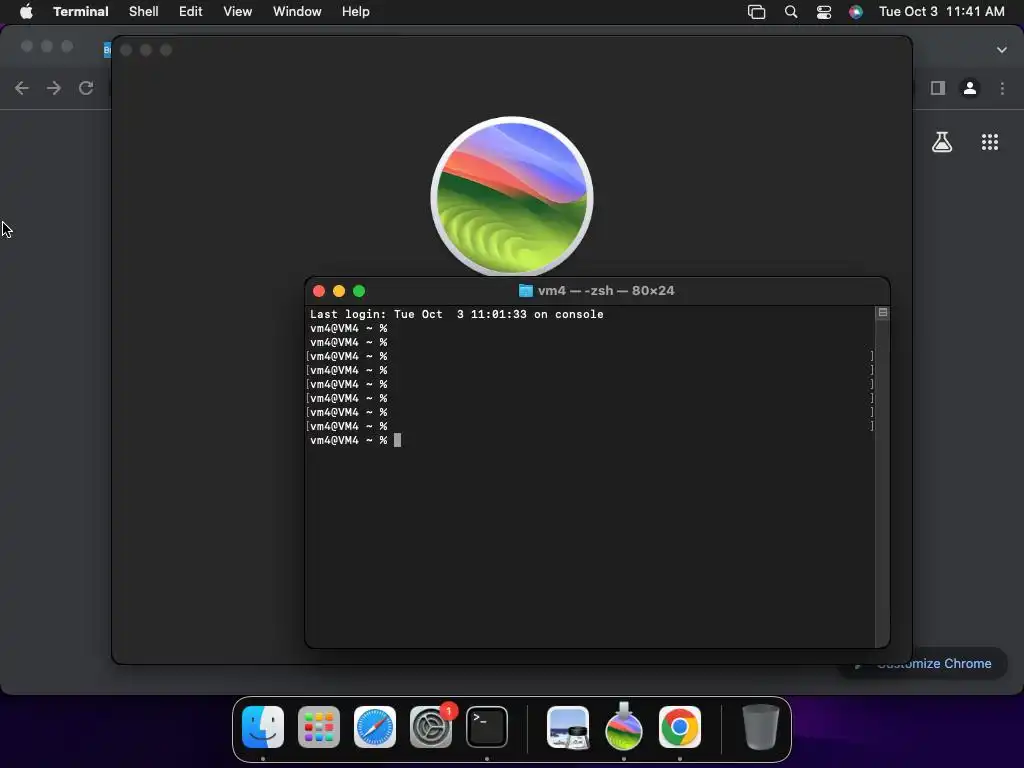
Task: Open macOS Sonoma installer in Dock
Action: point(624,726)
